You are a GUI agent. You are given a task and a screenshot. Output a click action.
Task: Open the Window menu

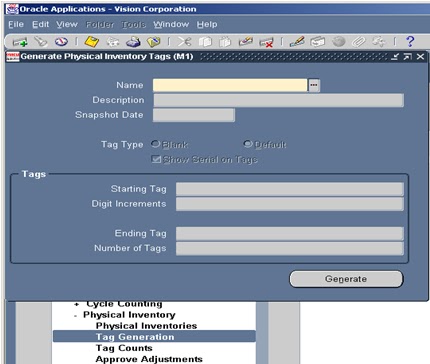point(171,24)
